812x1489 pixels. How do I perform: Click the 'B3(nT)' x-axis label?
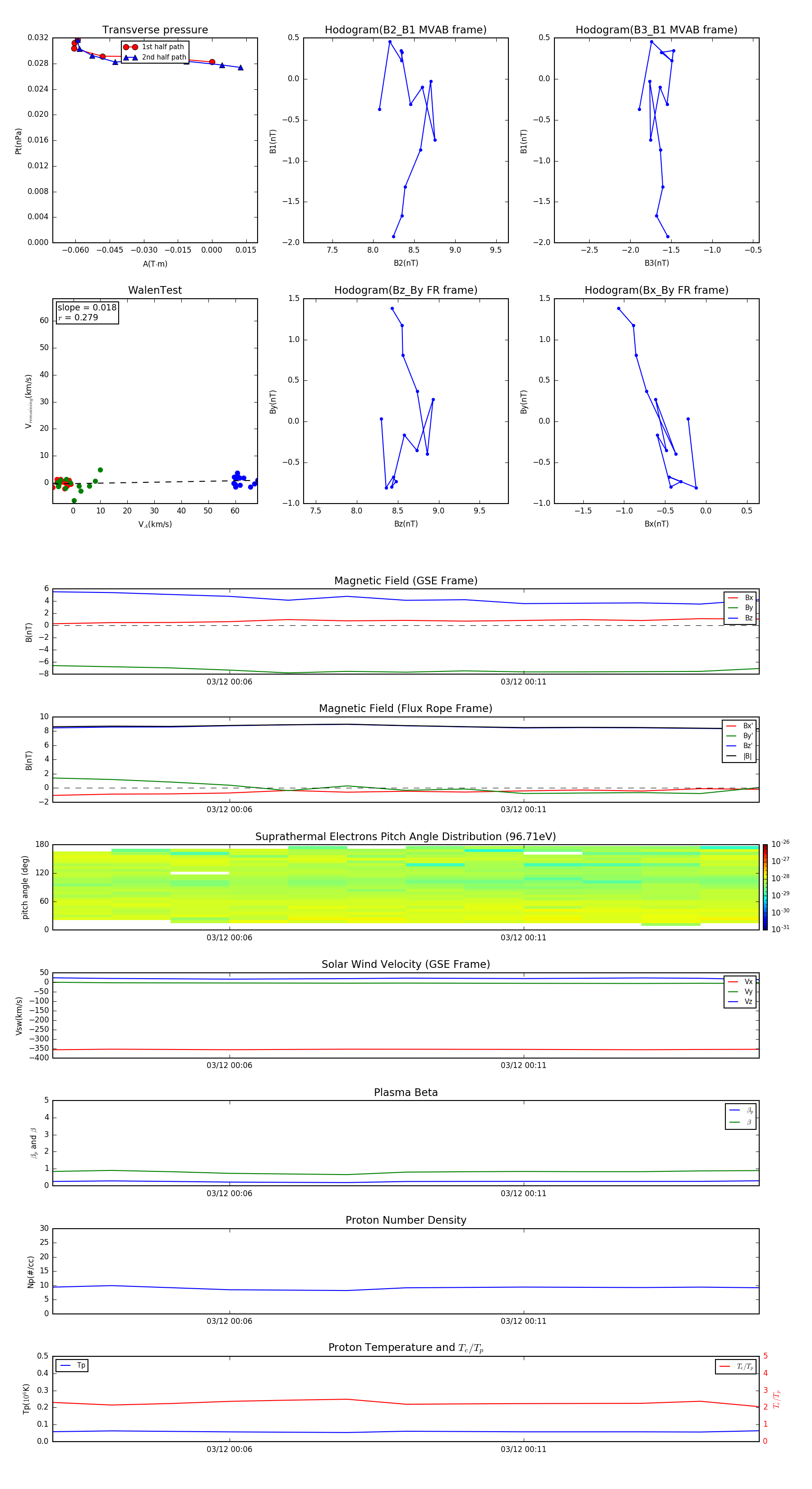click(x=656, y=263)
